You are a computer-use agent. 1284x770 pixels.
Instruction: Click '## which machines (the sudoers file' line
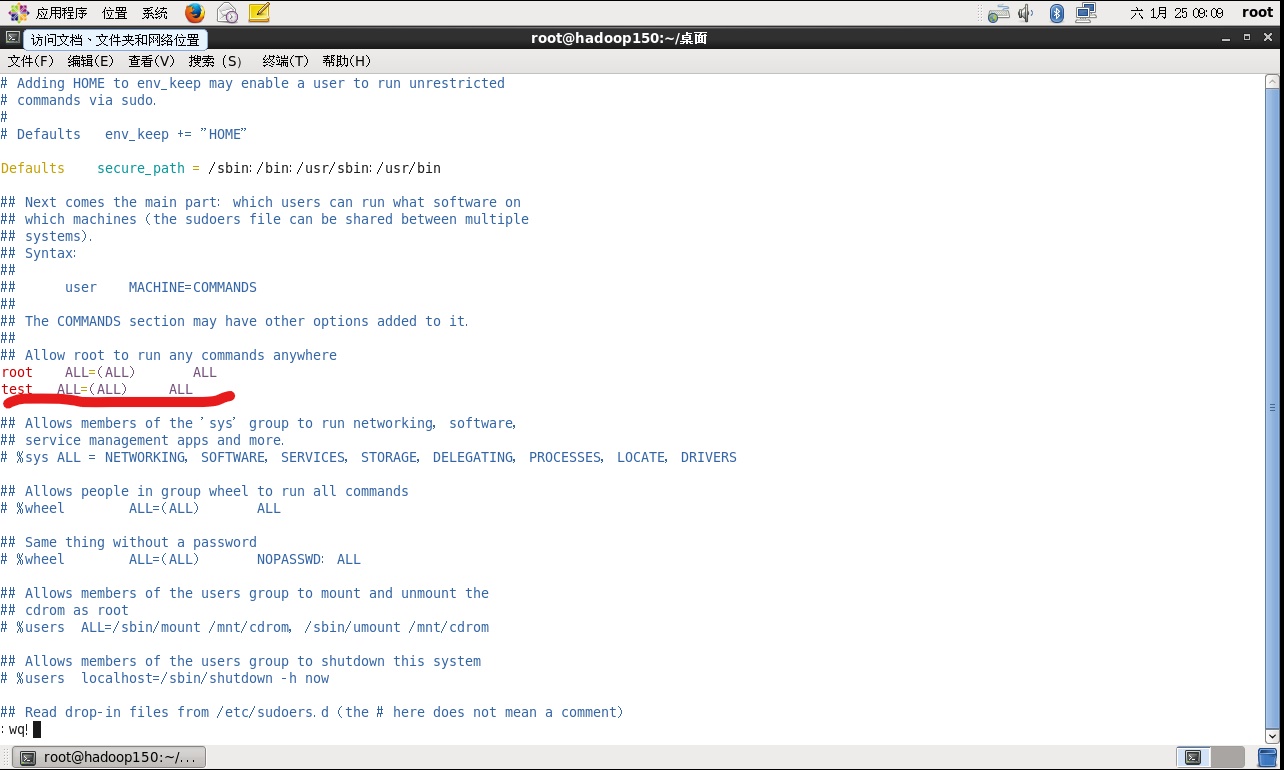pos(264,219)
